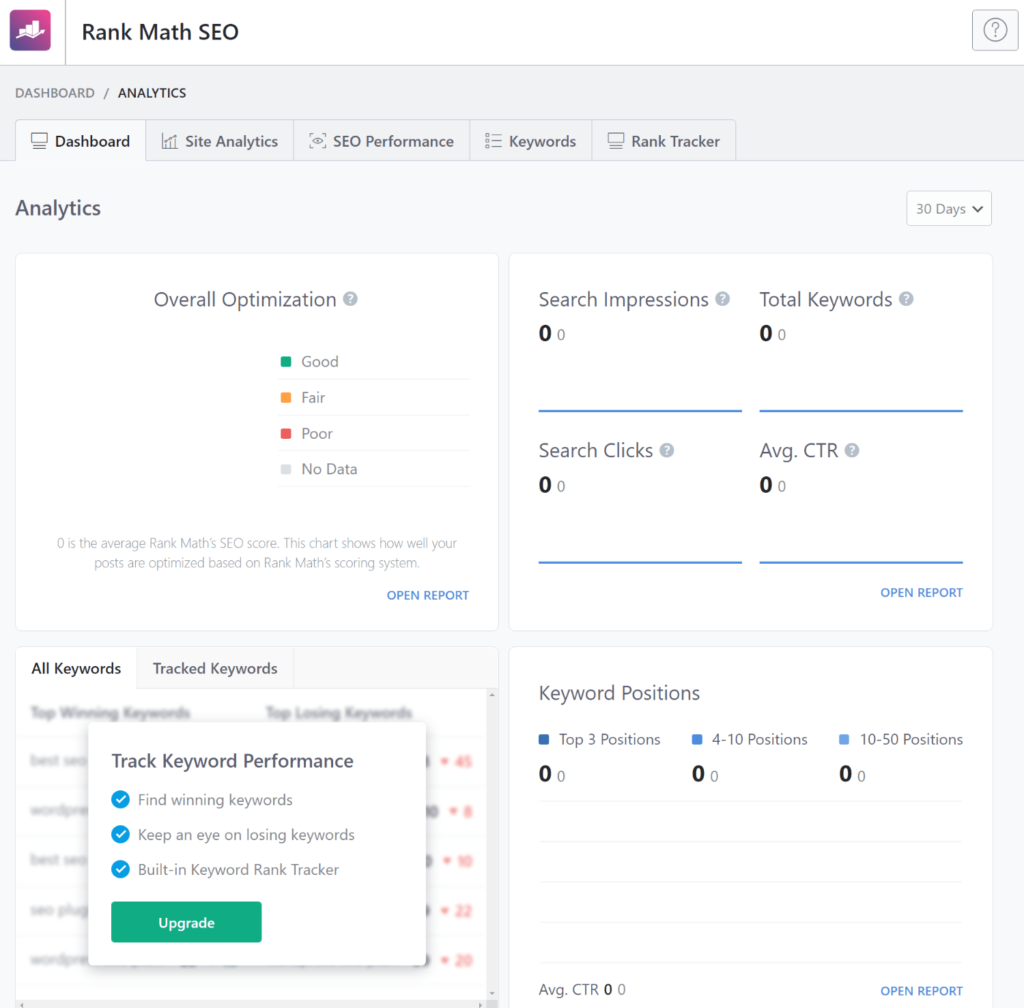
Task: Click the eye icon on SEO Performance tab
Action: coord(317,141)
